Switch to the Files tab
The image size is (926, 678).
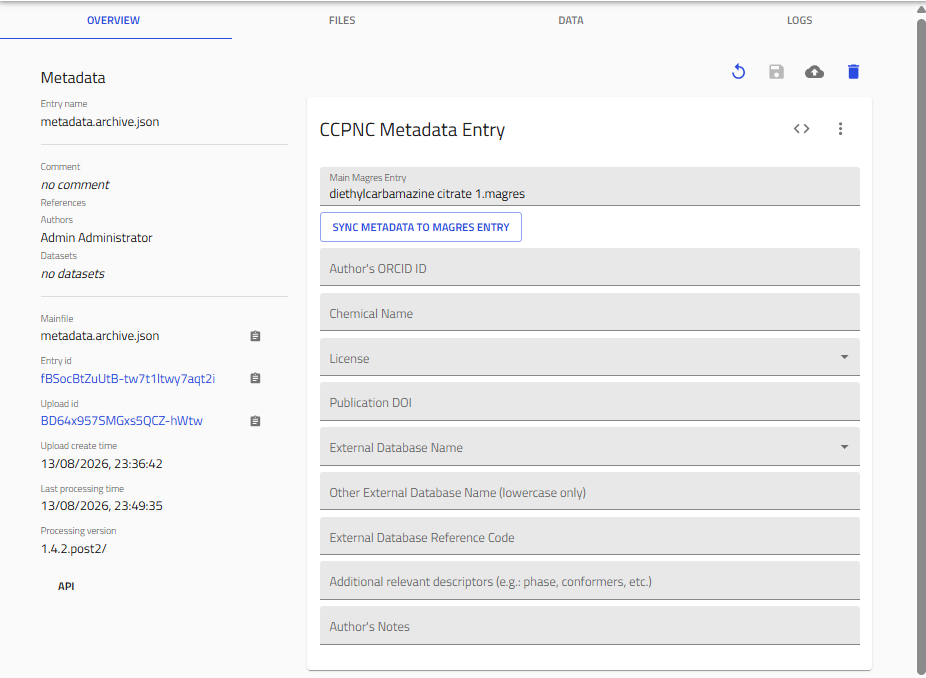(x=342, y=20)
